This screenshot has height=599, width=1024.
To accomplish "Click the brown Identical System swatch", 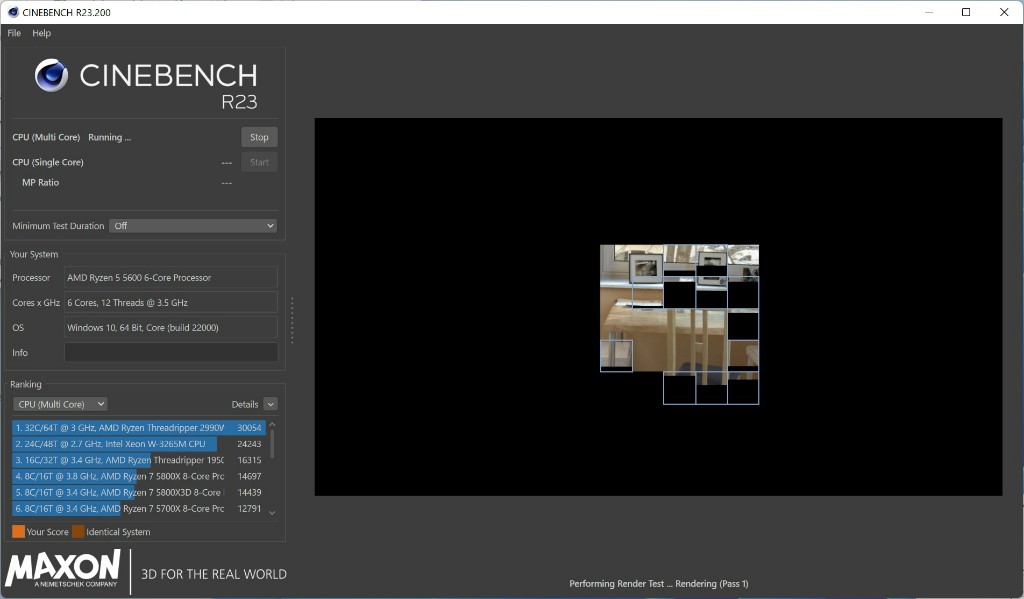I will (x=78, y=532).
